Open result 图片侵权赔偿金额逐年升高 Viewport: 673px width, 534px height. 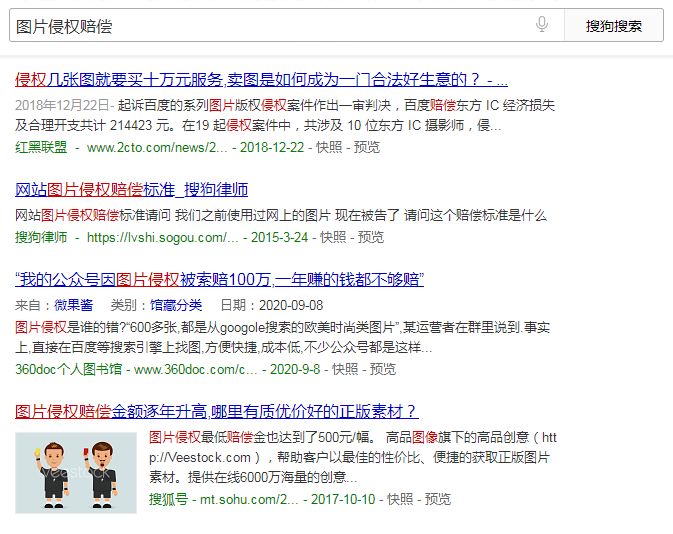[x=217, y=411]
